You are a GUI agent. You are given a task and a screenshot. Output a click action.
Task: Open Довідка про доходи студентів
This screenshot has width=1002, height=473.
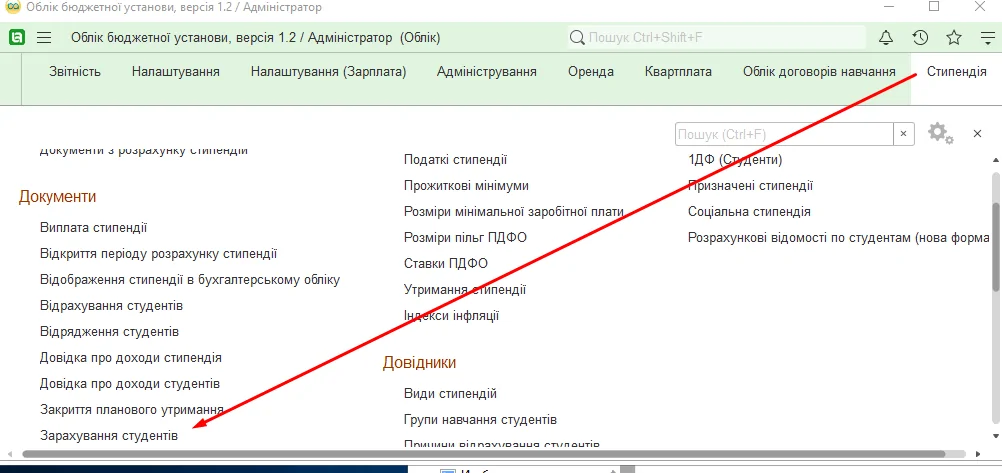point(130,384)
